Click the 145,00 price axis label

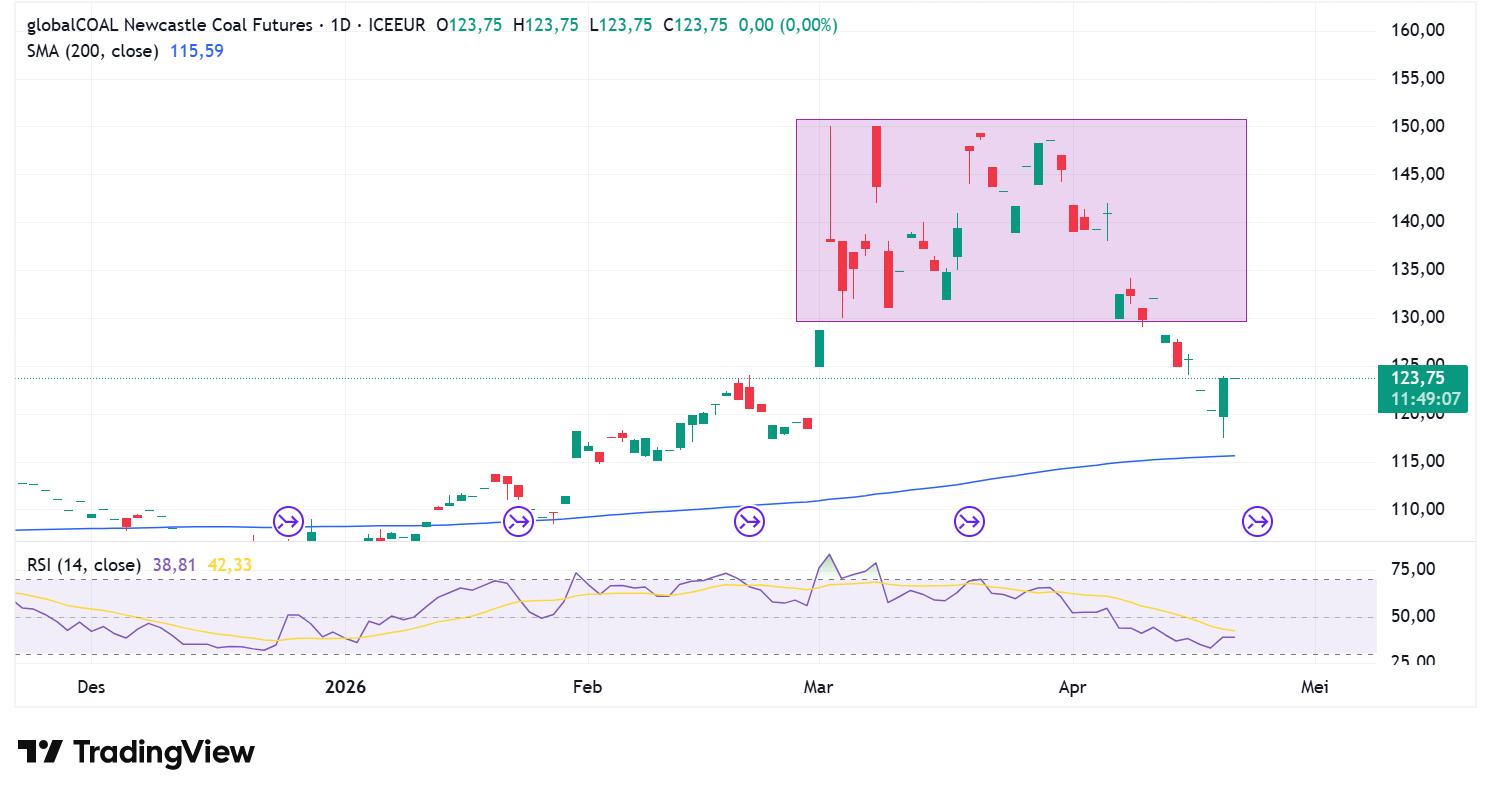point(1418,174)
